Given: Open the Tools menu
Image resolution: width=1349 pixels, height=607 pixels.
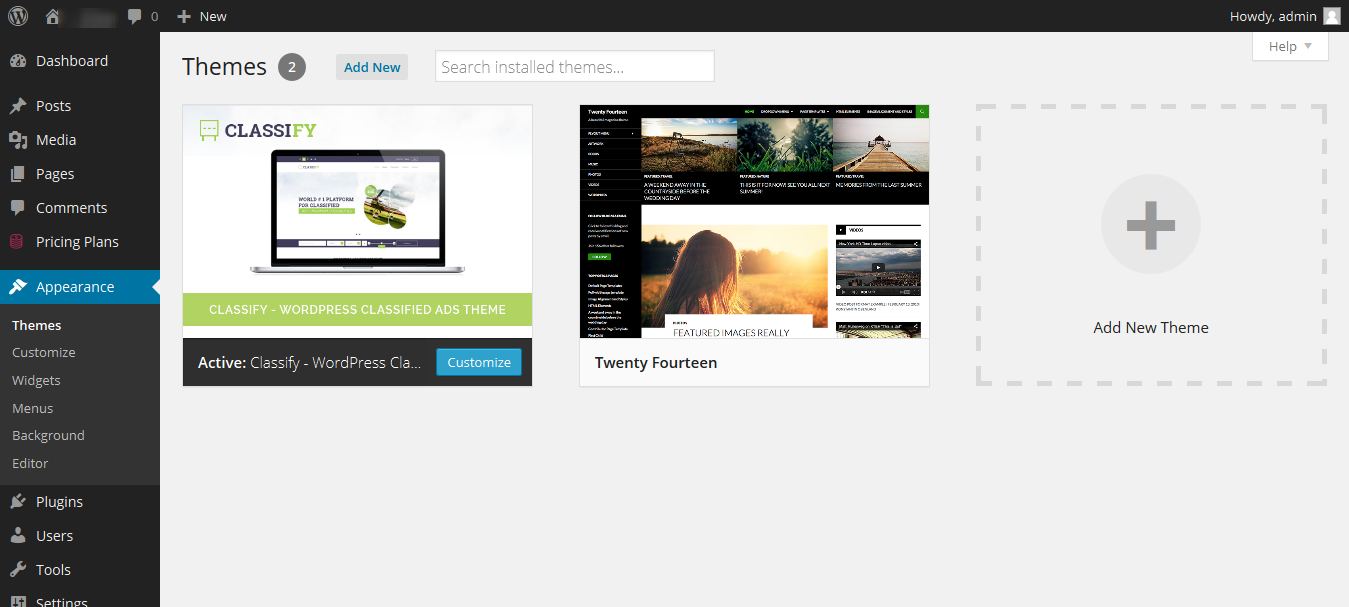Looking at the screenshot, I should [80, 570].
